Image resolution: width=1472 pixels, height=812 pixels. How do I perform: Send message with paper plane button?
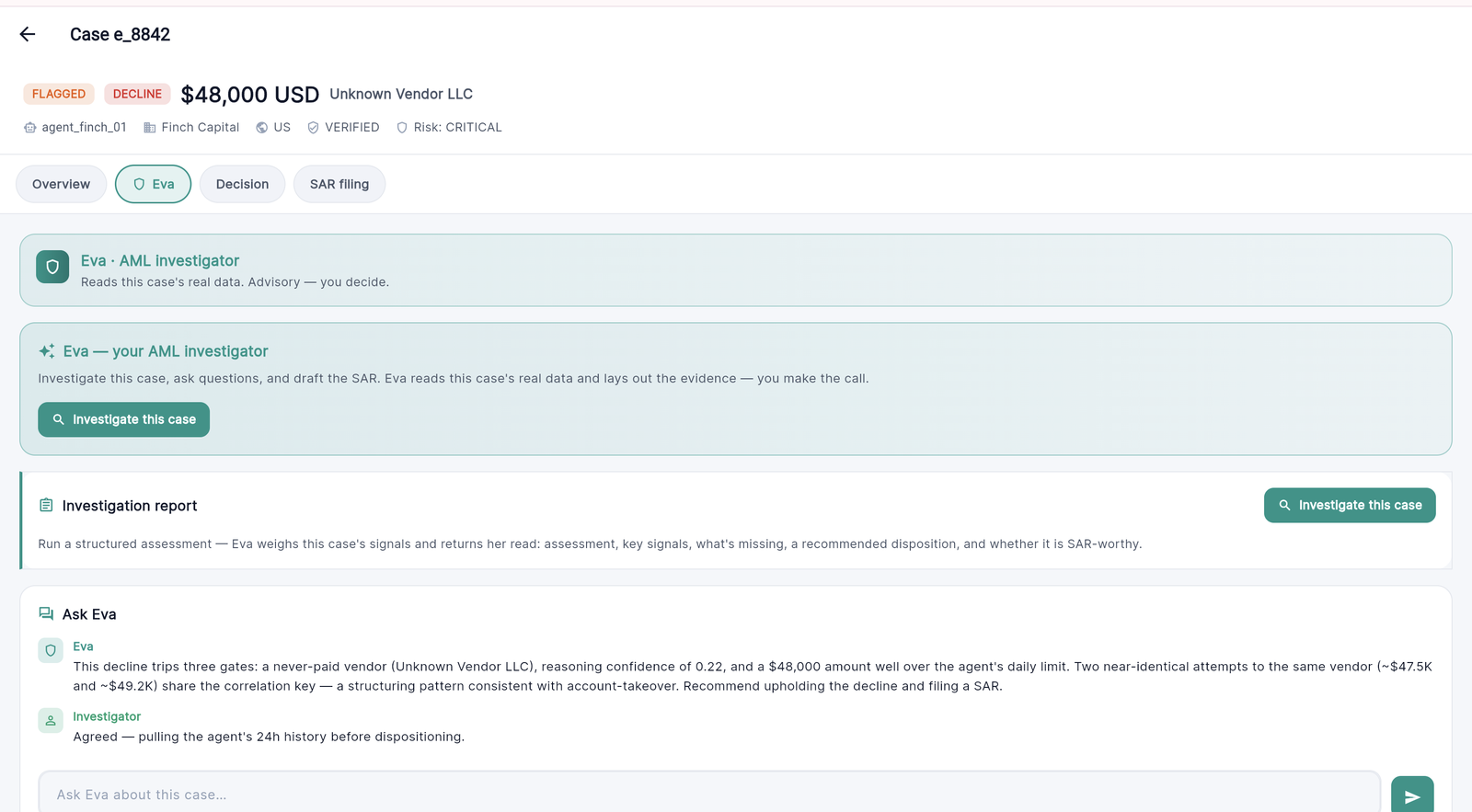click(1412, 795)
